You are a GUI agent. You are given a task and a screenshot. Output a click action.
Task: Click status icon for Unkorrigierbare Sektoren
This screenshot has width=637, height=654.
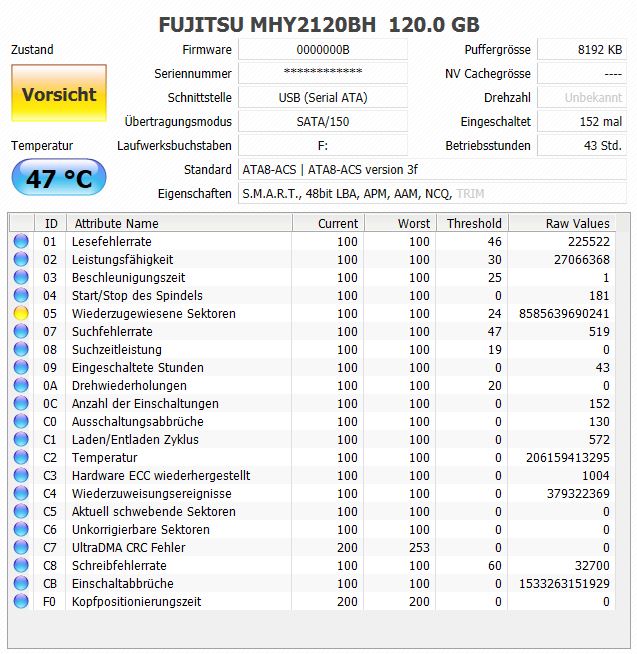coord(21,529)
